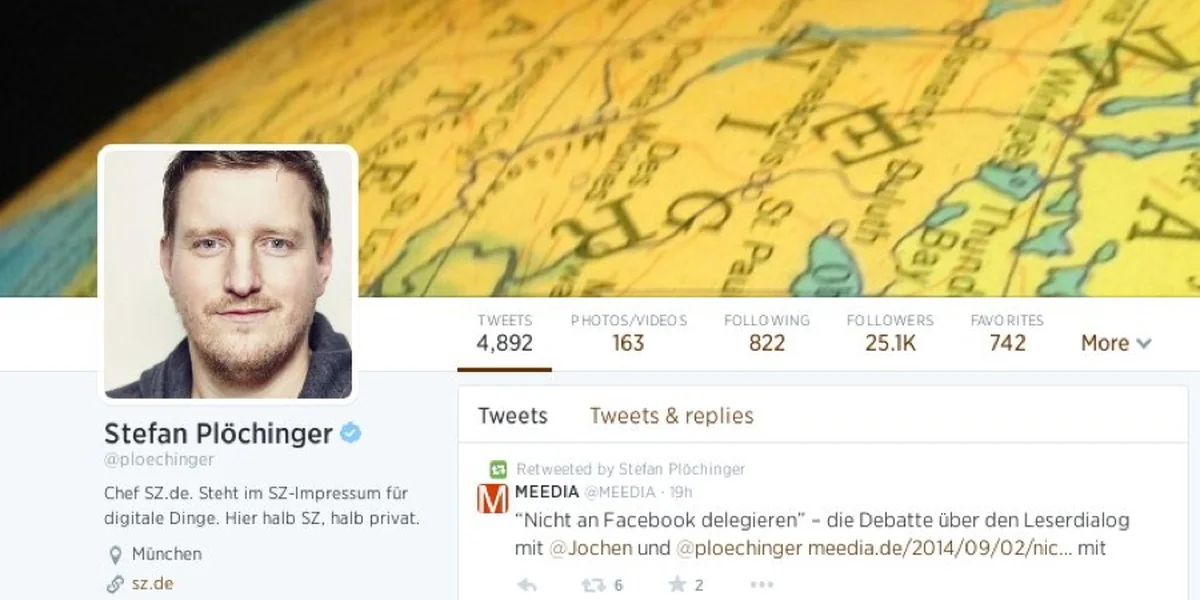The width and height of the screenshot is (1200, 600).
Task: View the 25.1K Followers list
Action: coord(890,333)
